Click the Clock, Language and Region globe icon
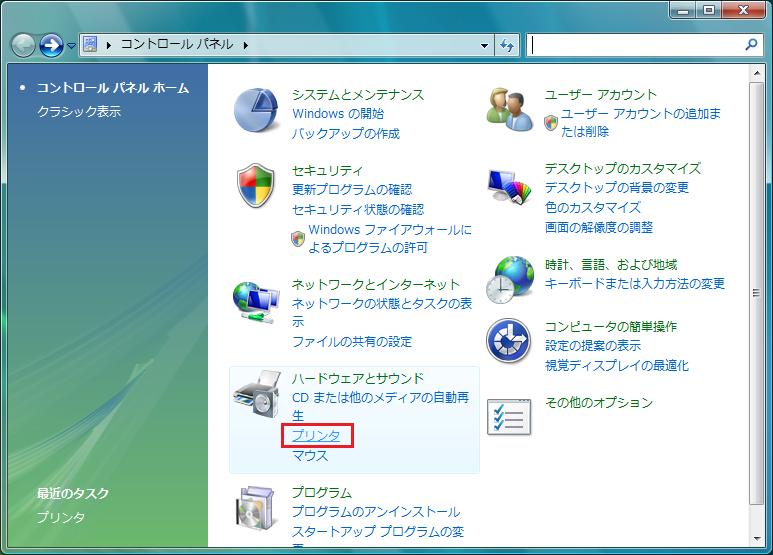The image size is (773, 555). (509, 279)
